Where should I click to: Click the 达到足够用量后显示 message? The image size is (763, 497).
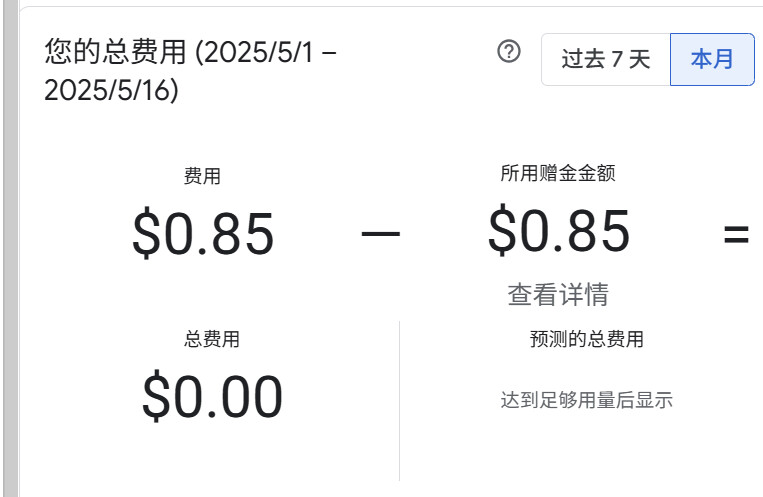[586, 401]
